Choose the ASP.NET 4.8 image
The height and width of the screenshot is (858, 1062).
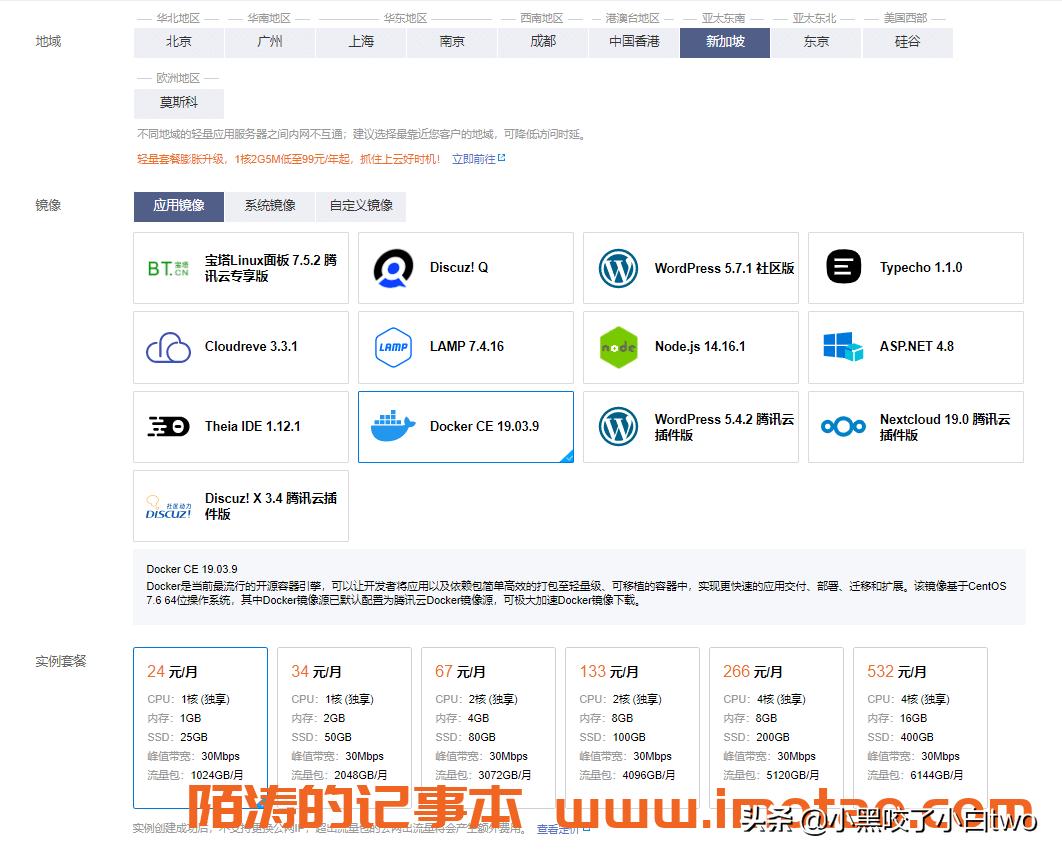pos(915,347)
